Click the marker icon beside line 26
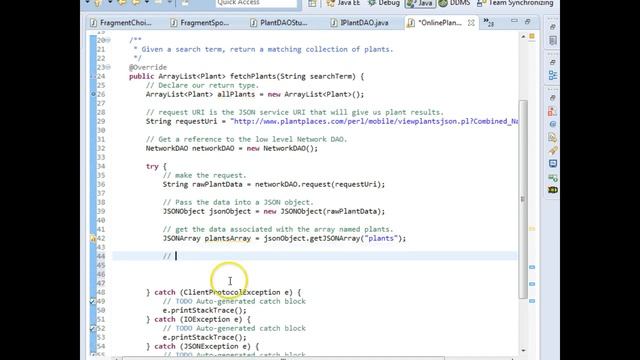The width and height of the screenshot is (640, 360). pos(93,94)
